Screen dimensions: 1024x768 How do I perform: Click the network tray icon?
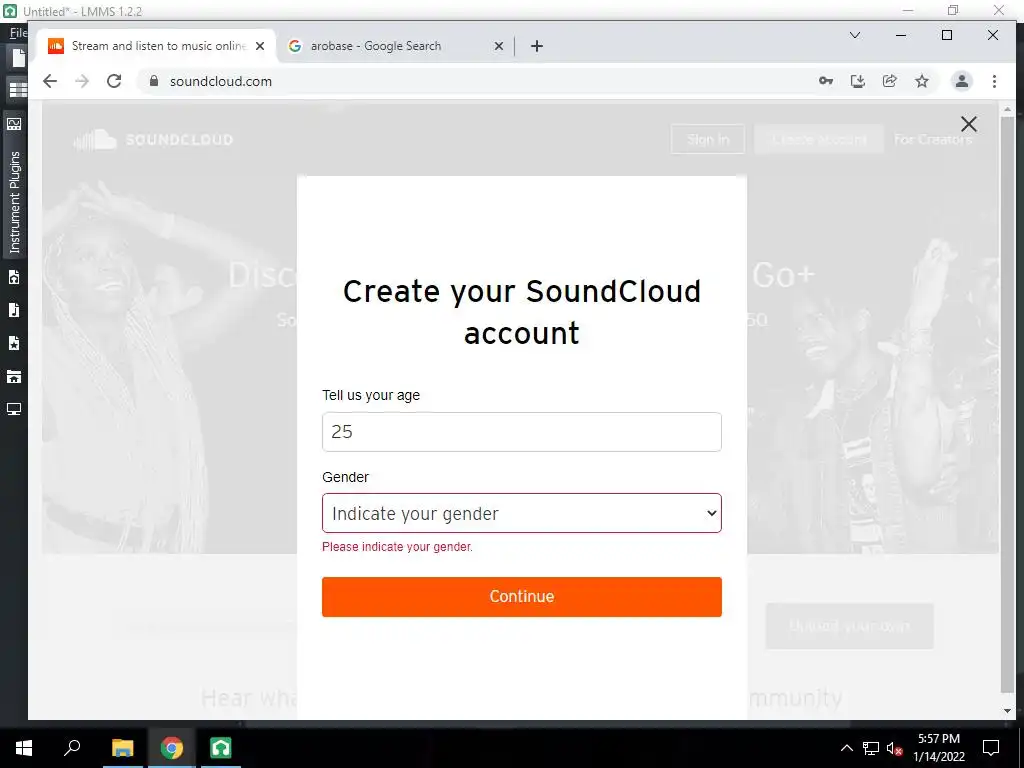click(x=871, y=748)
